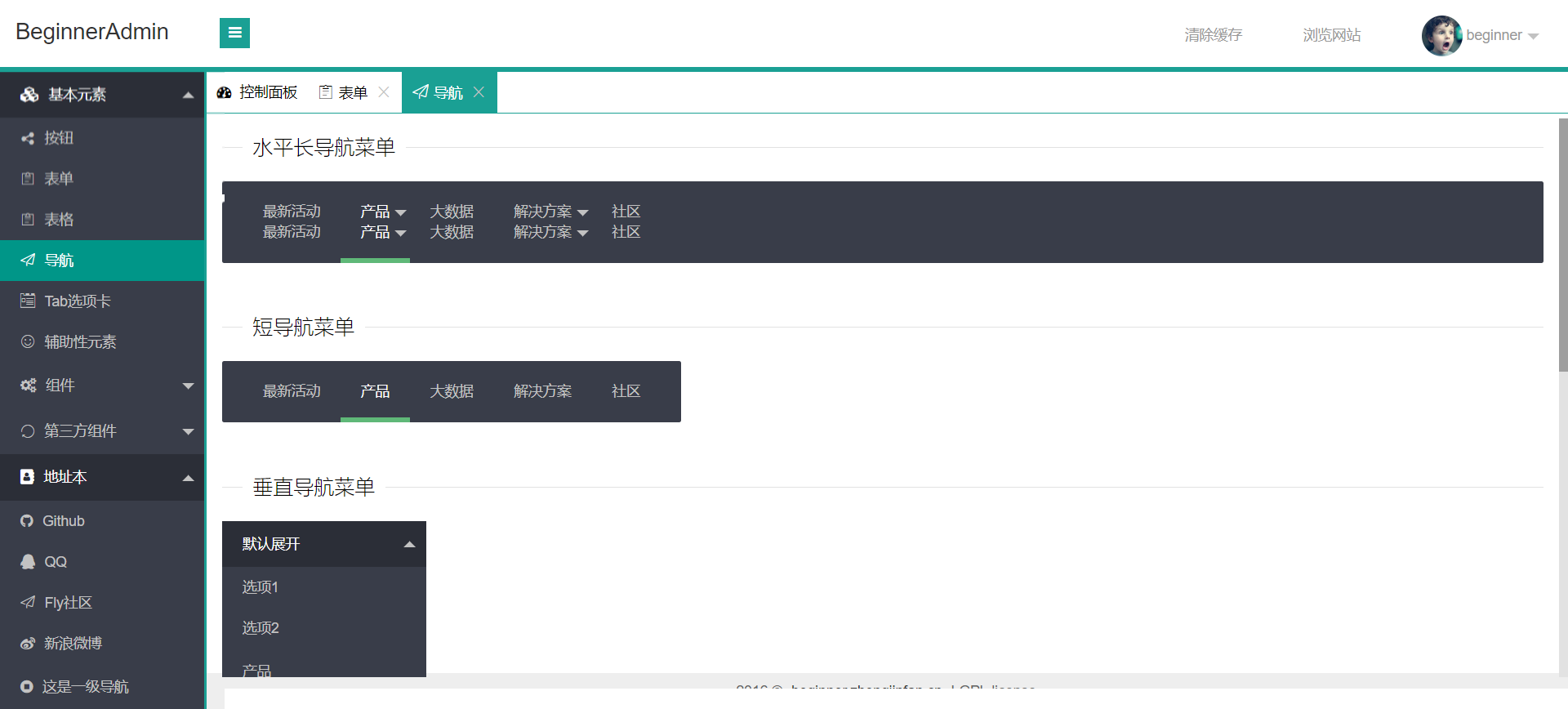
Task: Click the icon beside sidebar 表格
Action: tap(28, 220)
